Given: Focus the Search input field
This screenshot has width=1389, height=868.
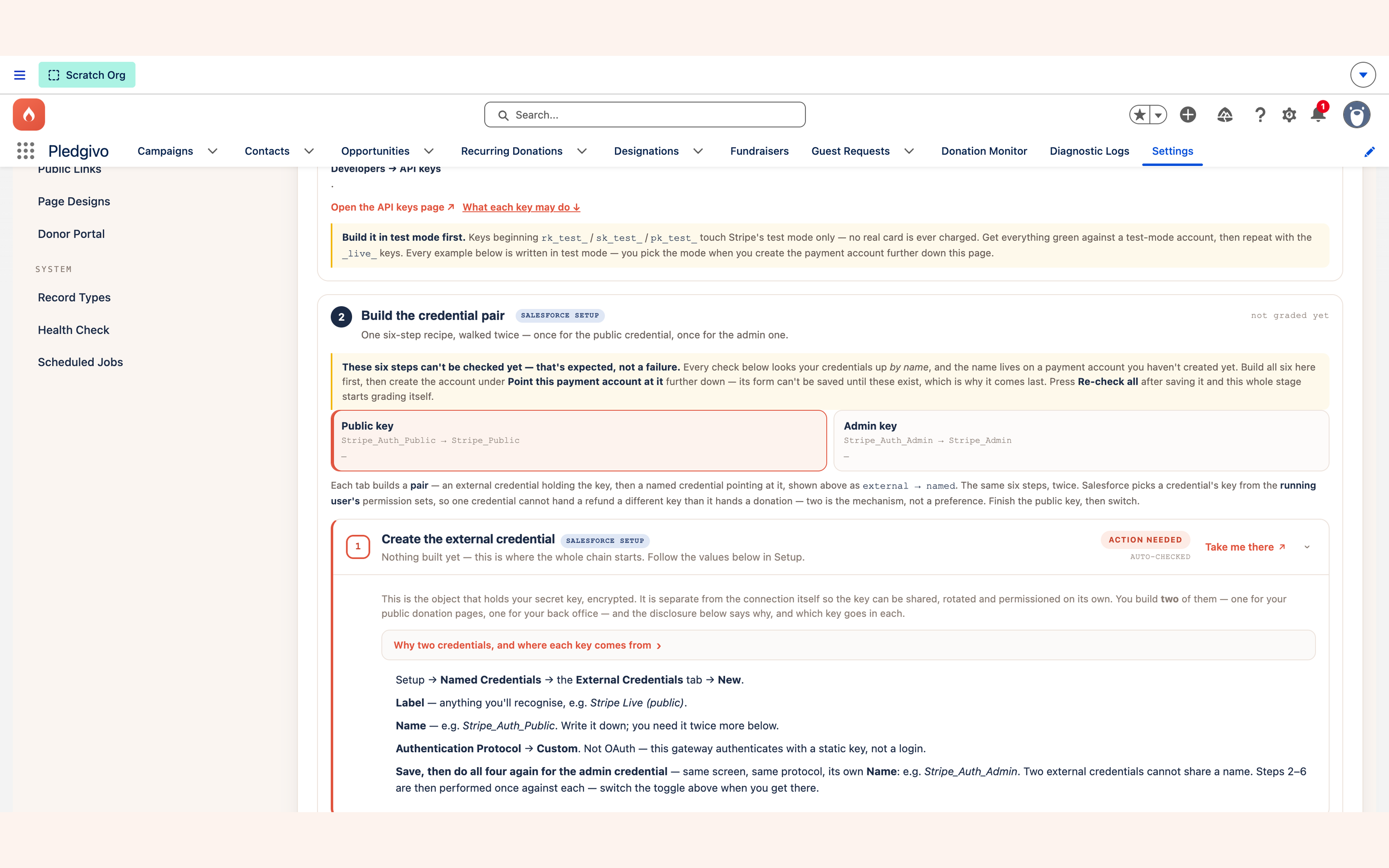Looking at the screenshot, I should pyautogui.click(x=644, y=115).
